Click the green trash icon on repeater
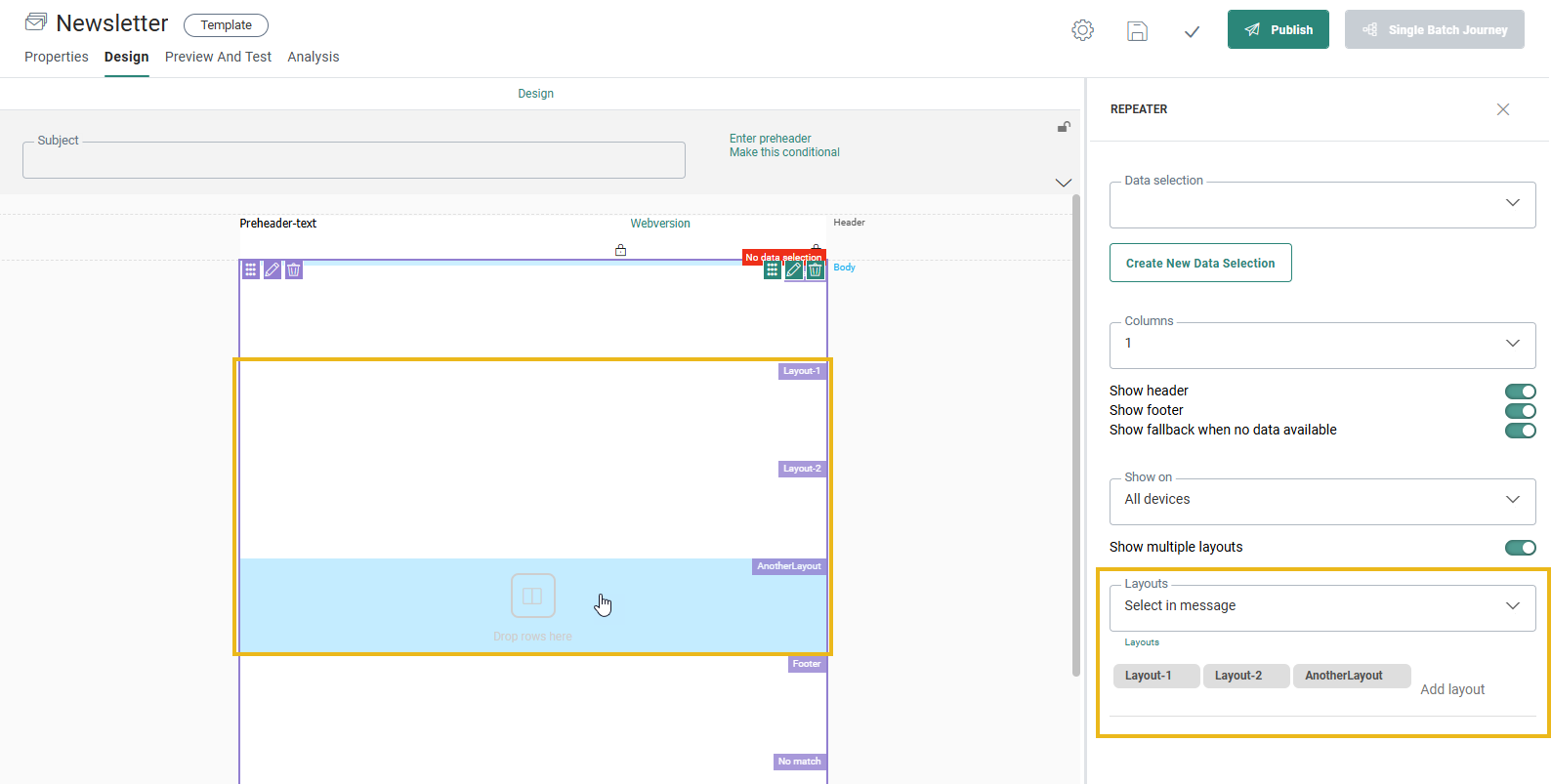The height and width of the screenshot is (784, 1551). [x=816, y=270]
